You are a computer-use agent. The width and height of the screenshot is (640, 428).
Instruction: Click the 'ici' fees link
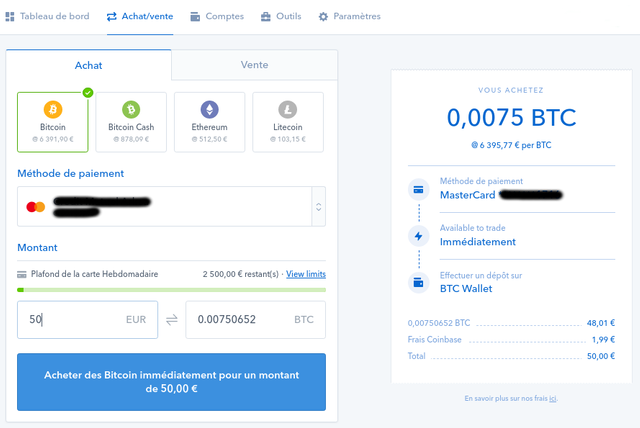point(553,399)
